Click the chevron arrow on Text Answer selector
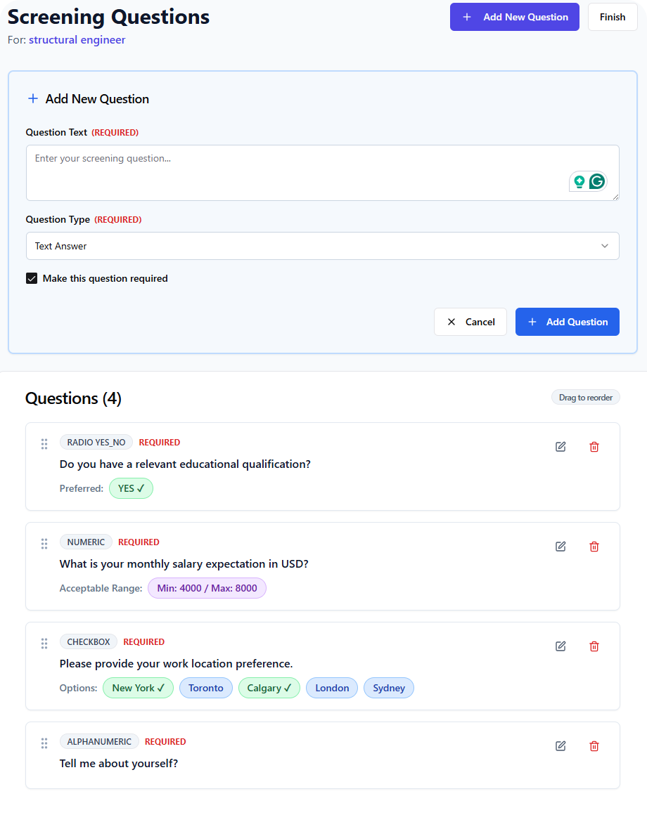647x822 pixels. click(x=604, y=246)
